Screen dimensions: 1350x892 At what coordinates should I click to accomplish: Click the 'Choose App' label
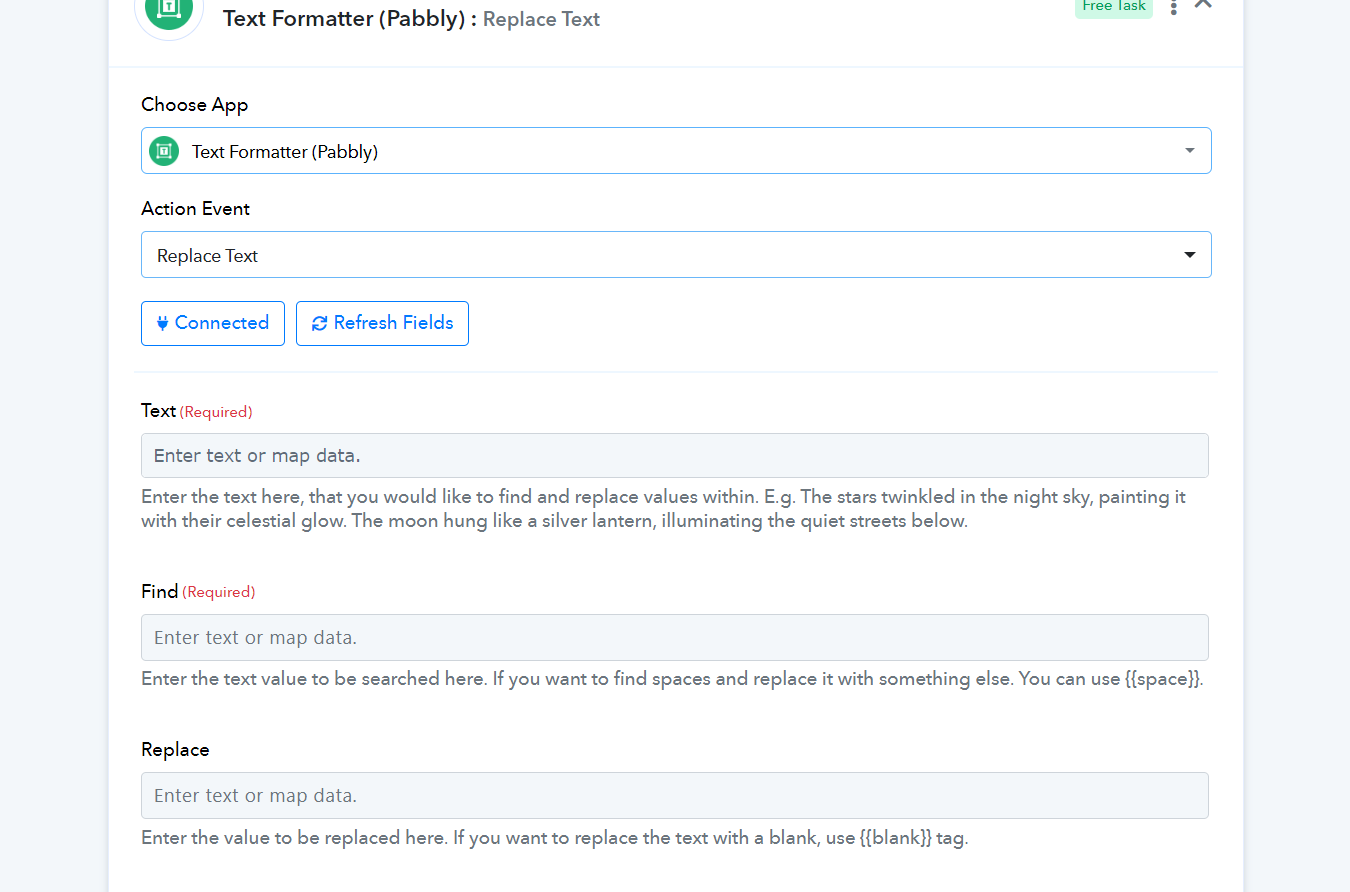coord(195,105)
